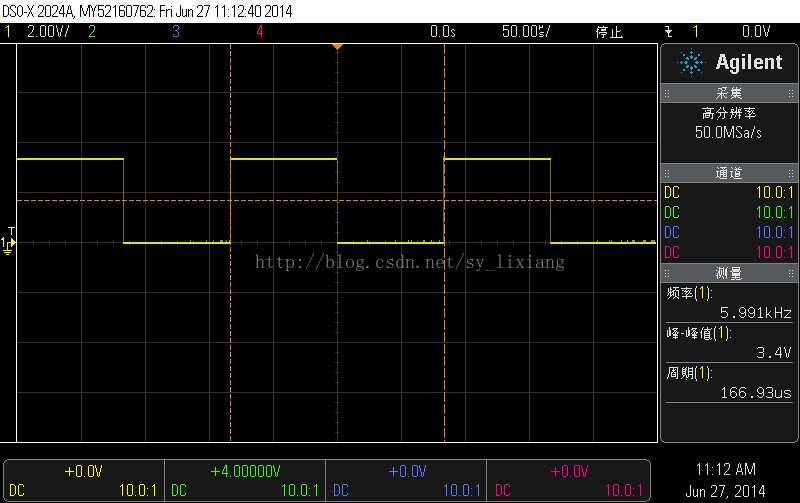Click the DSO-X 2024A title header text
Viewport: 800px width, 503px height.
147,11
